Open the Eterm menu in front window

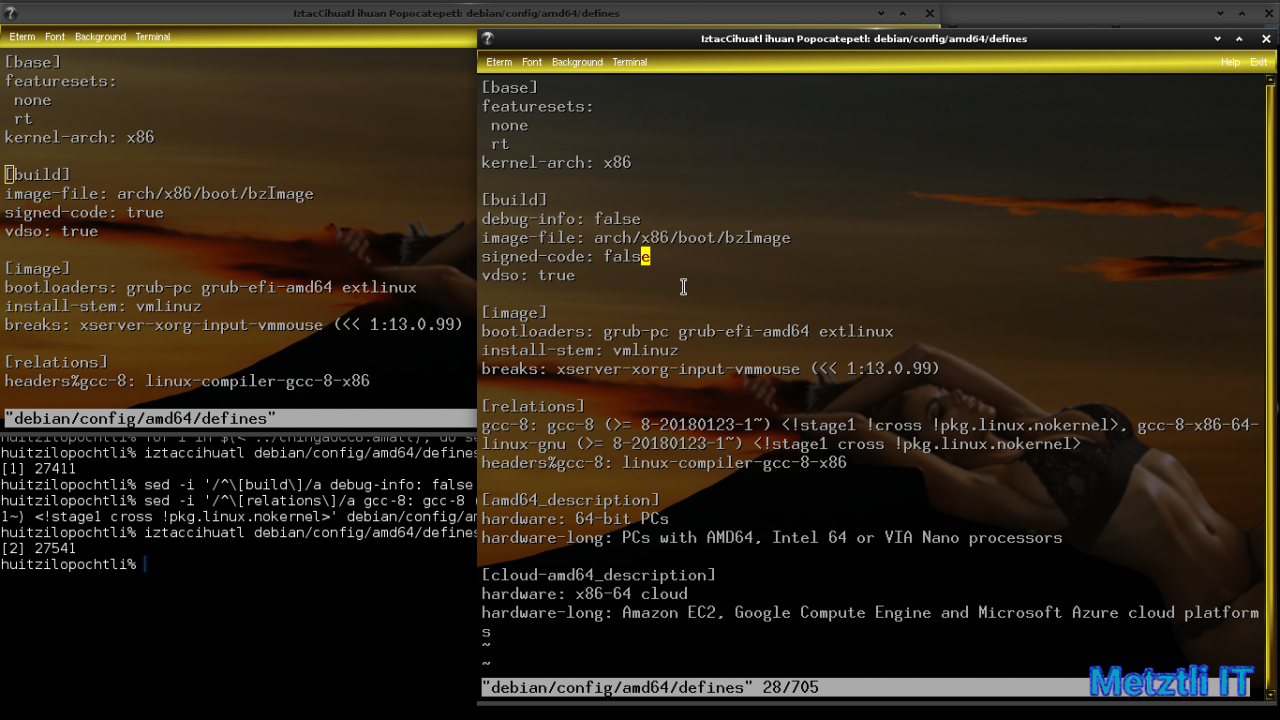[x=498, y=62]
